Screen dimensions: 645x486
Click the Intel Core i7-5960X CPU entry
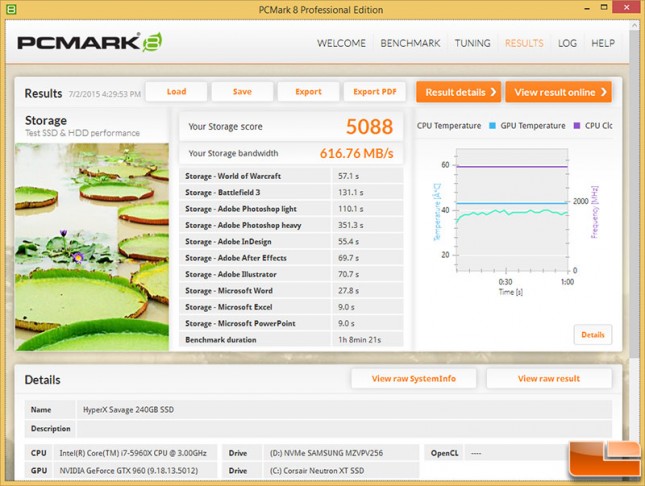[x=133, y=453]
